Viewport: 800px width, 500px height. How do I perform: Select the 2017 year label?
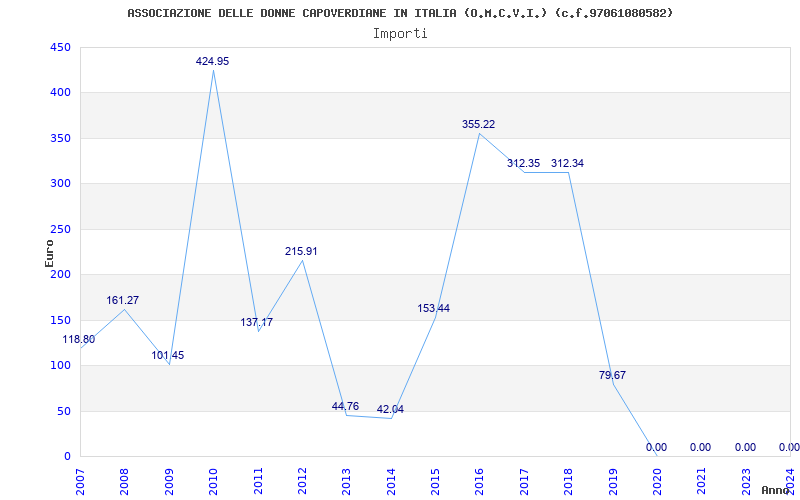(524, 482)
